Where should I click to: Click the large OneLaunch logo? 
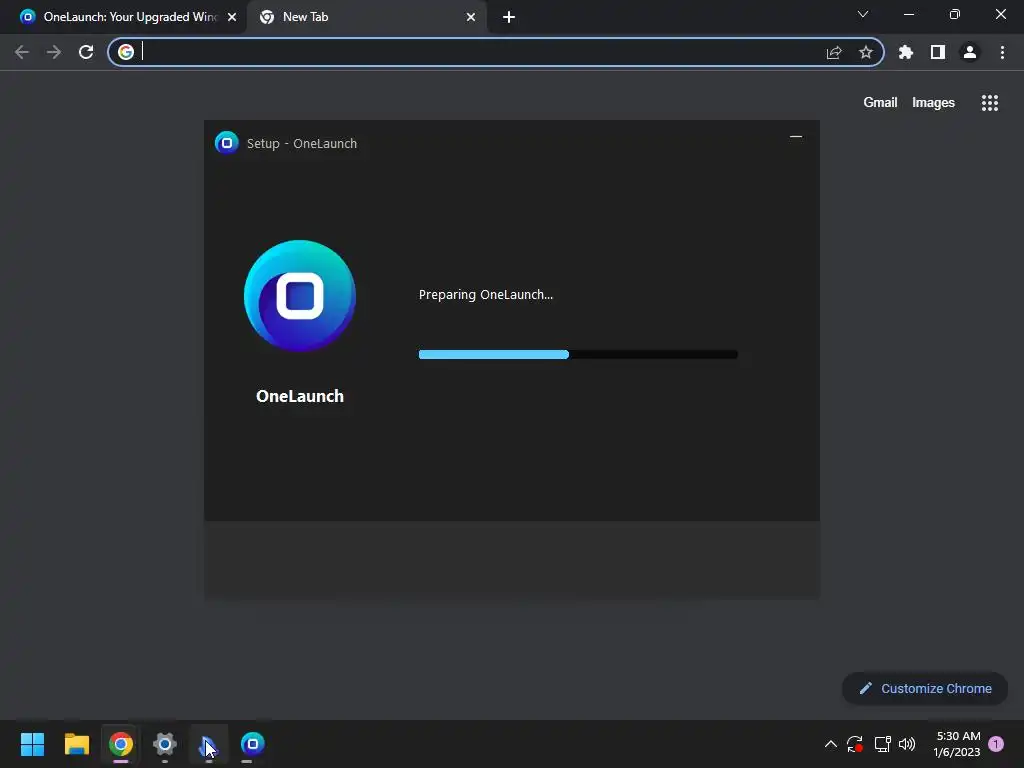pyautogui.click(x=300, y=296)
